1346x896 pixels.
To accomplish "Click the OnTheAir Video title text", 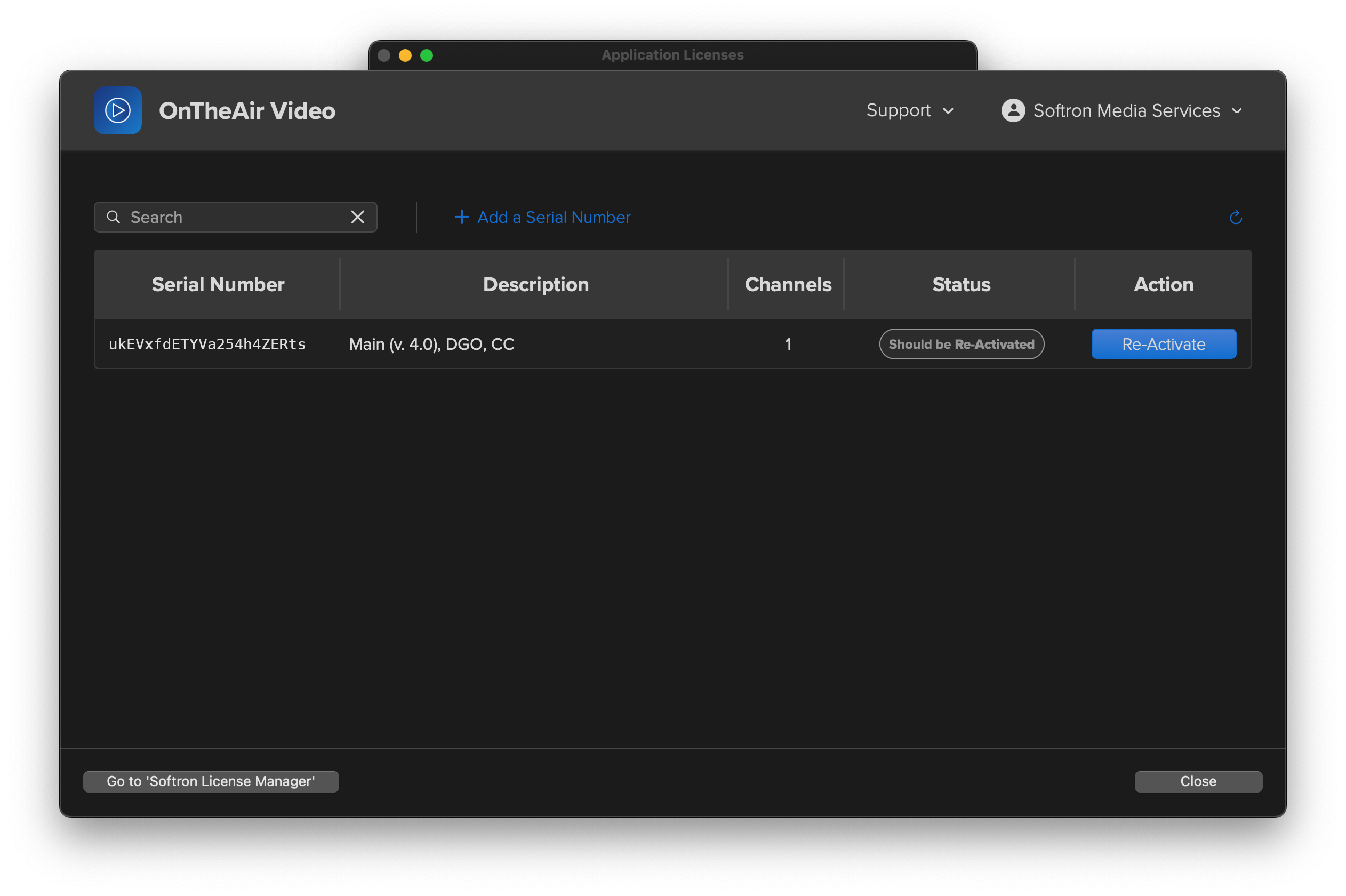I will [x=247, y=111].
